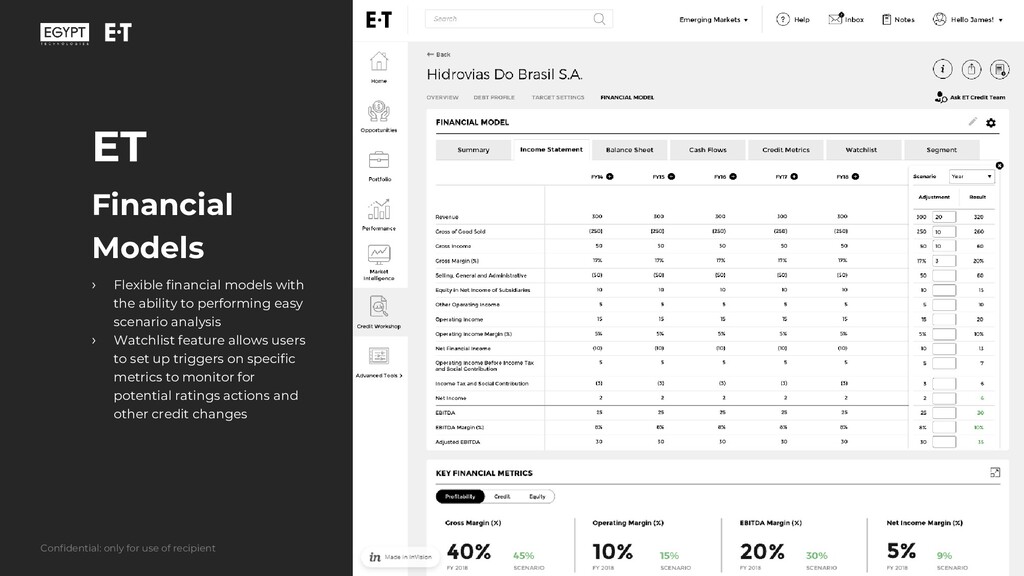This screenshot has width=1024, height=576.
Task: Switch to the Watchlist tab
Action: [x=861, y=150]
